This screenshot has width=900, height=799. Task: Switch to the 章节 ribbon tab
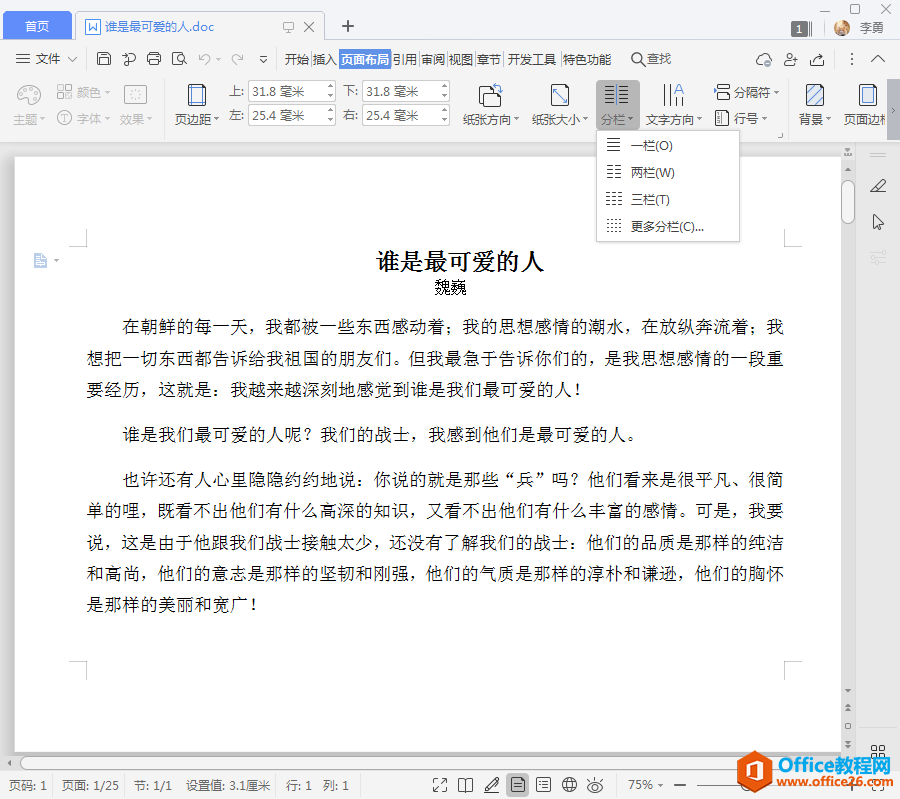pos(488,59)
